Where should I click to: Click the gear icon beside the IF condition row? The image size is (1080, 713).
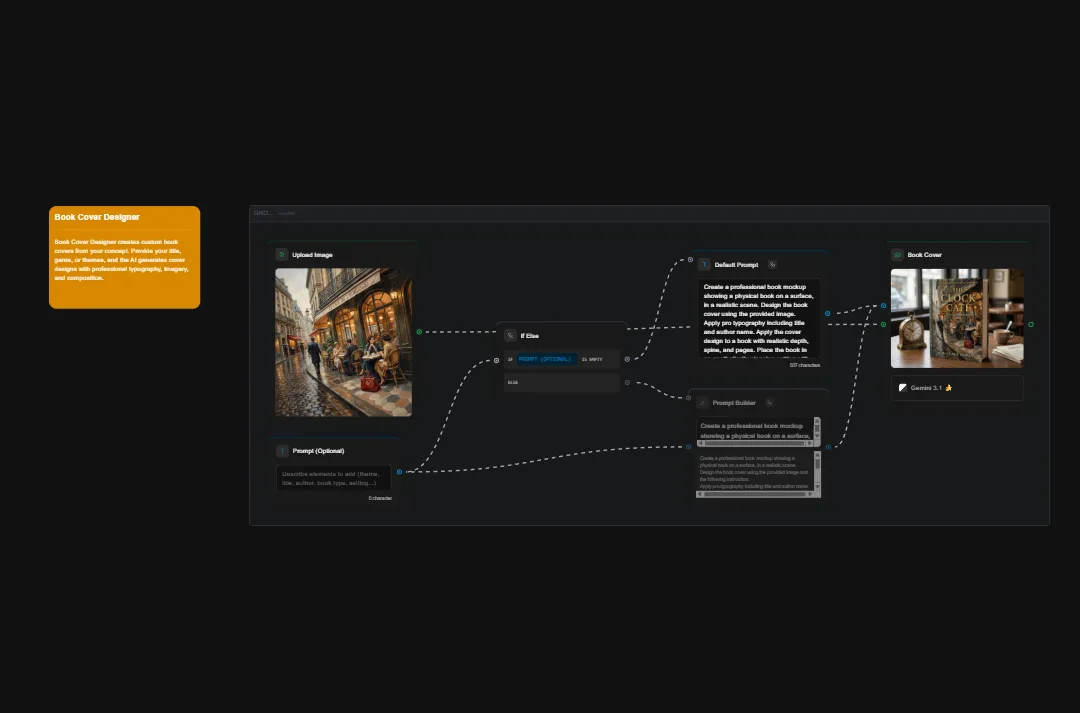(627, 359)
